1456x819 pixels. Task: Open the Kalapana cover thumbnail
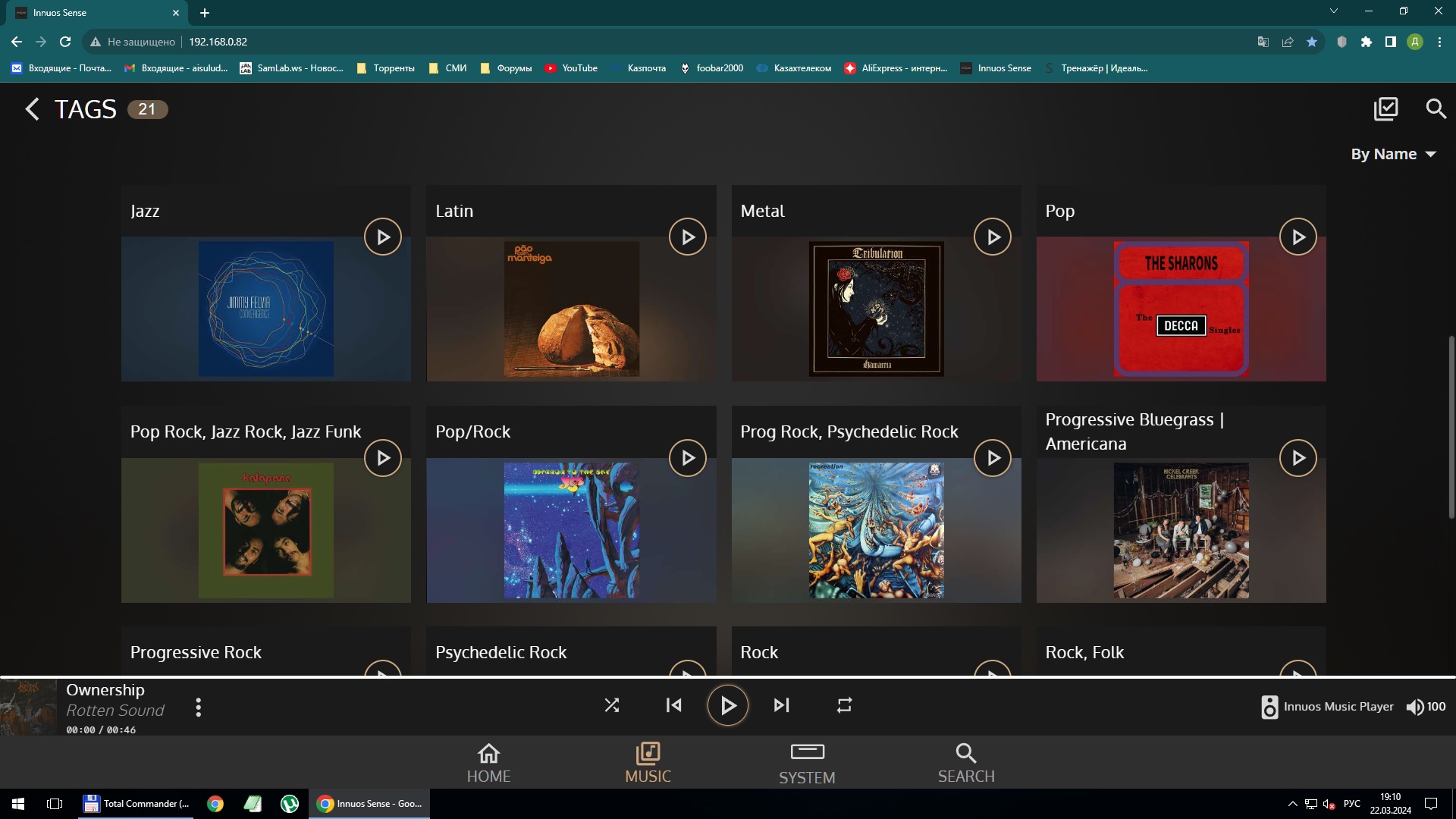click(266, 530)
